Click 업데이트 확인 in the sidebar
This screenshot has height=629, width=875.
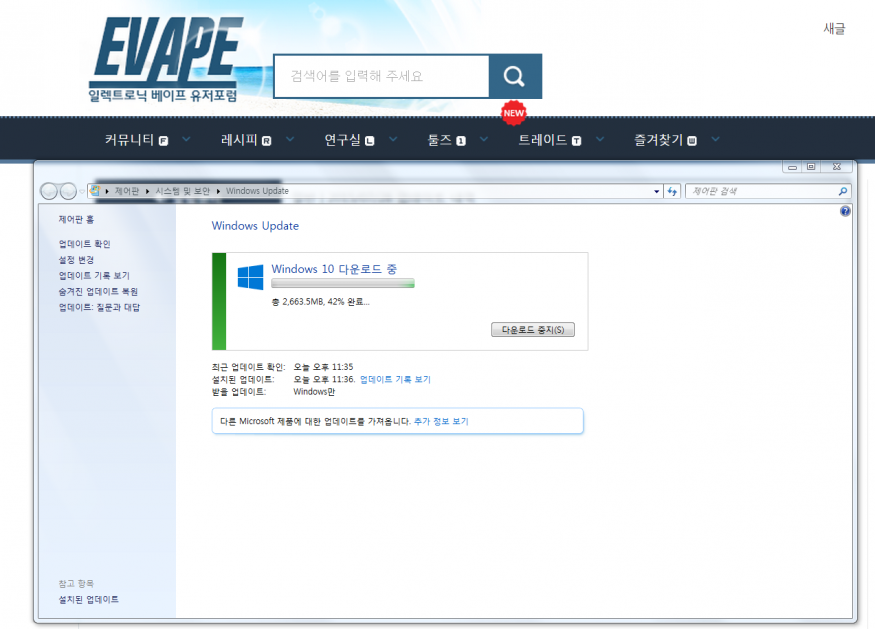click(85, 244)
